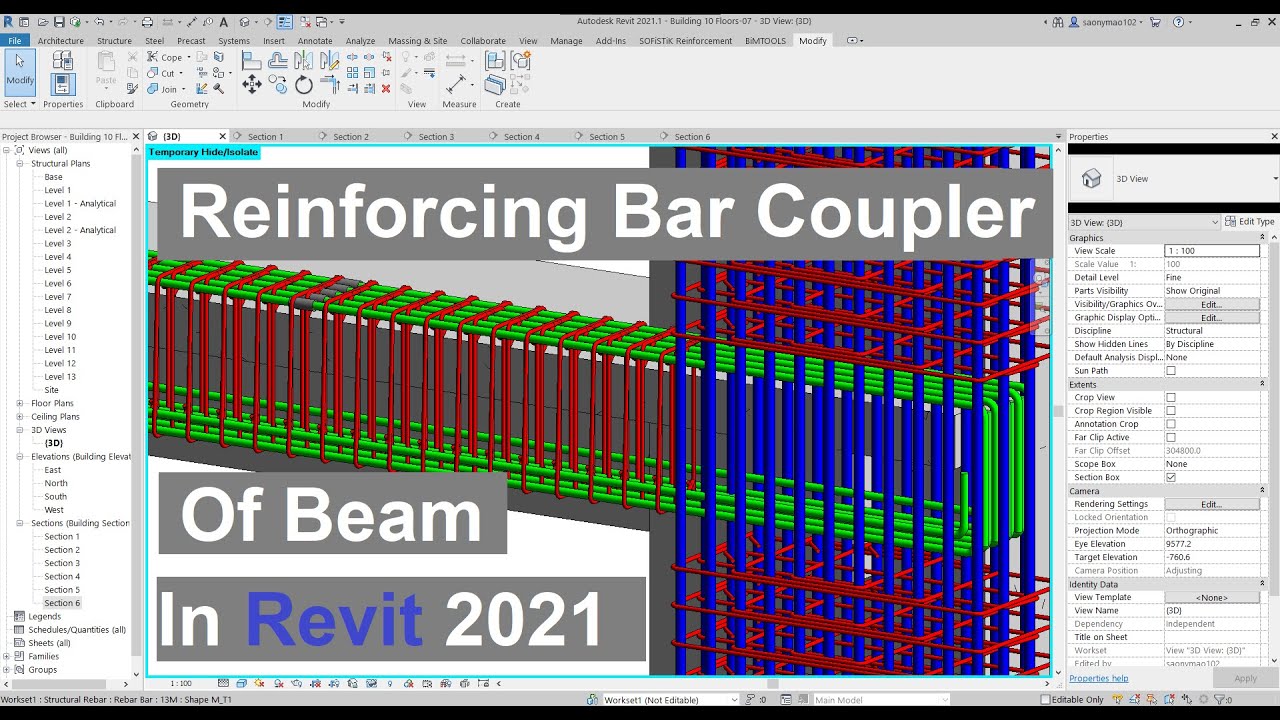The width and height of the screenshot is (1280, 720).
Task: Uncheck the Section Box checkbox
Action: click(1171, 478)
